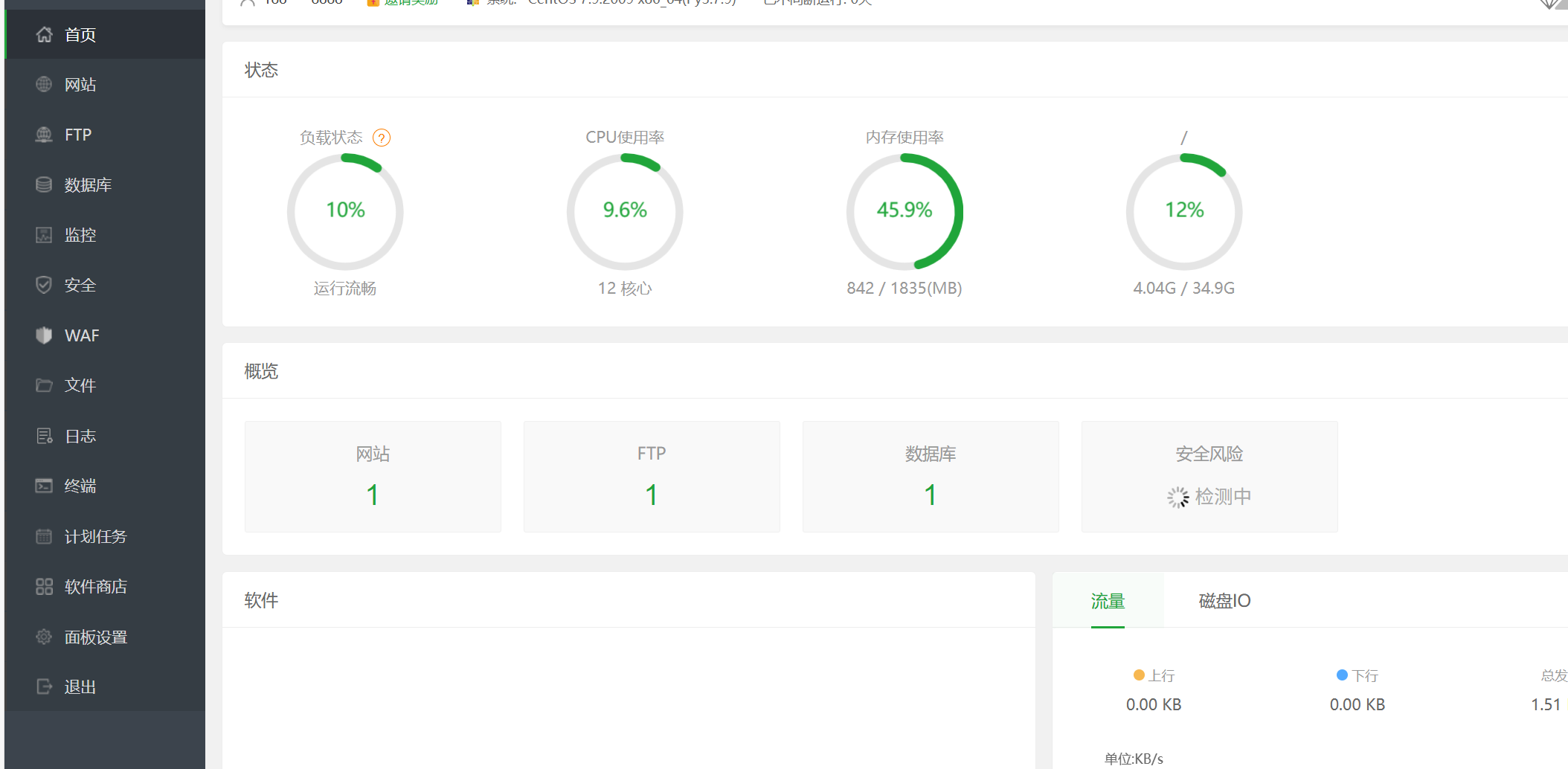Click the 网站 globe icon
The image size is (1568, 769).
[x=44, y=84]
